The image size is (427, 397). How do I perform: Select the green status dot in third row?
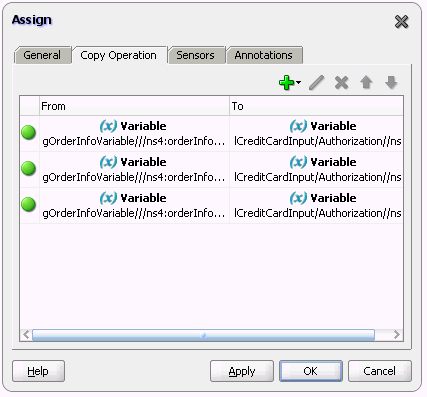tap(28, 204)
